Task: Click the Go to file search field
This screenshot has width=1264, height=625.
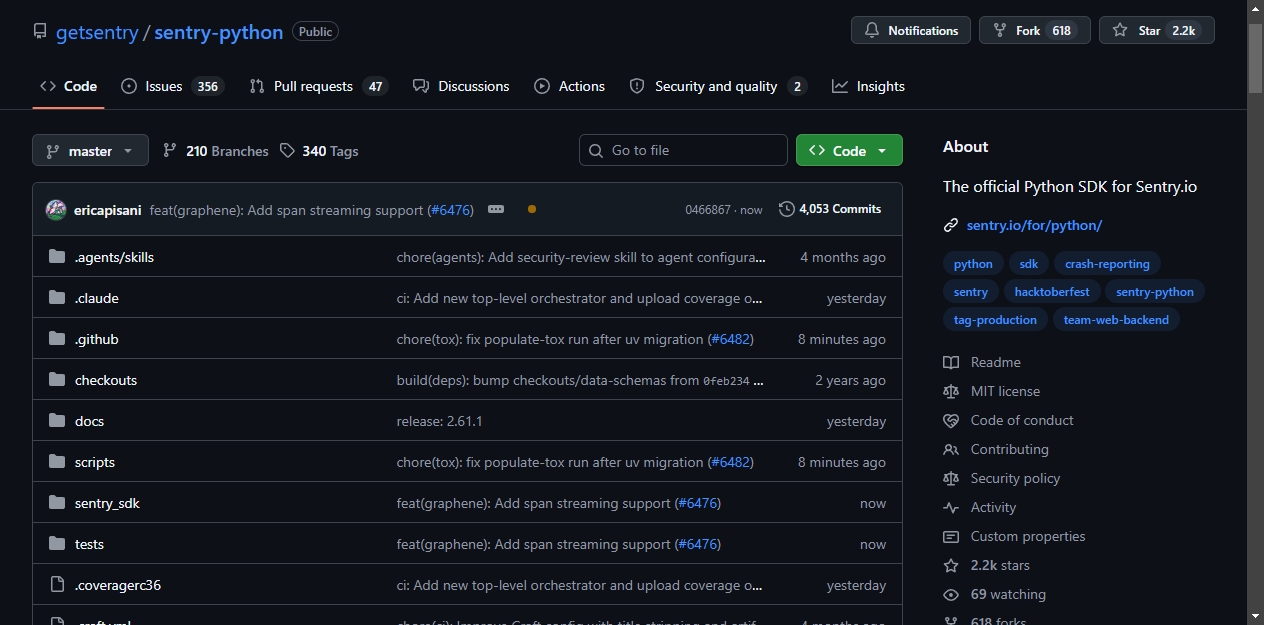Action: (683, 150)
